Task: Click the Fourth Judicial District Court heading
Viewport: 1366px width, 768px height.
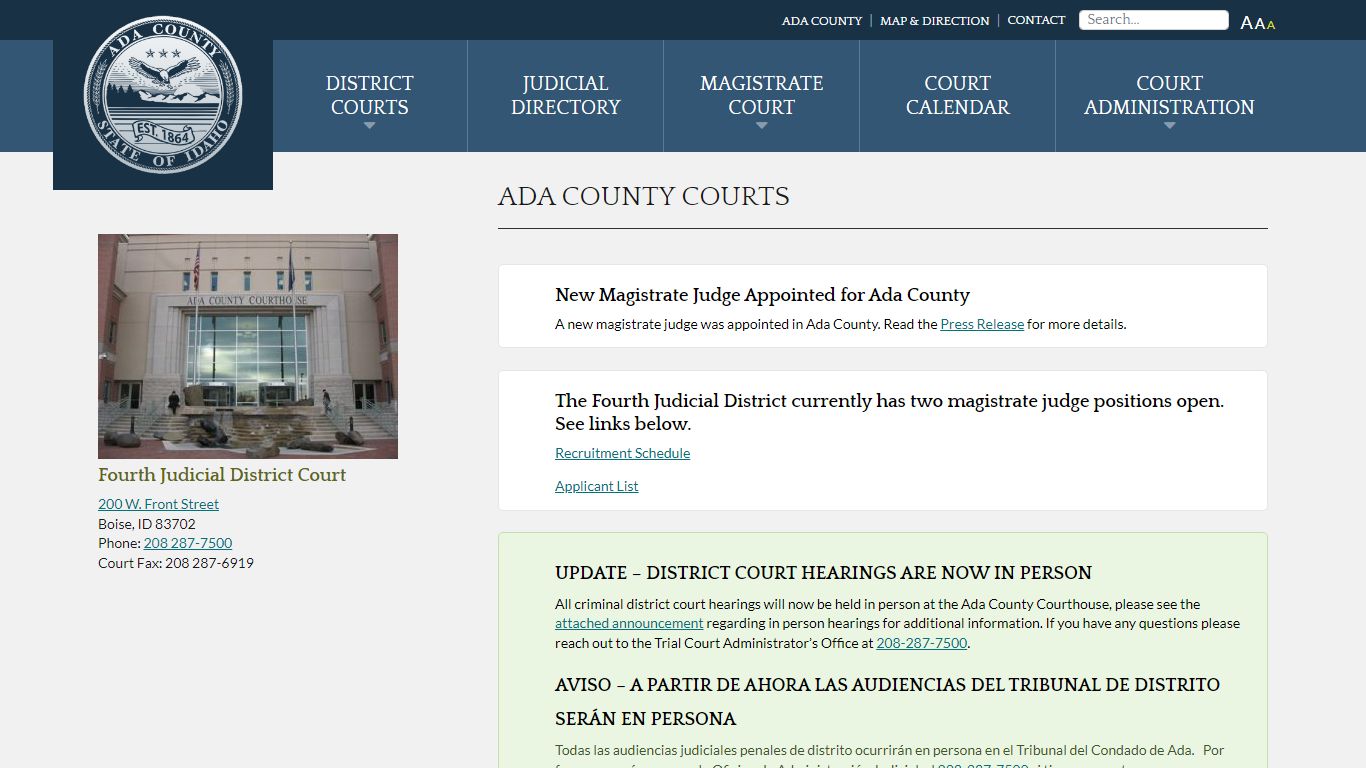Action: (x=222, y=475)
